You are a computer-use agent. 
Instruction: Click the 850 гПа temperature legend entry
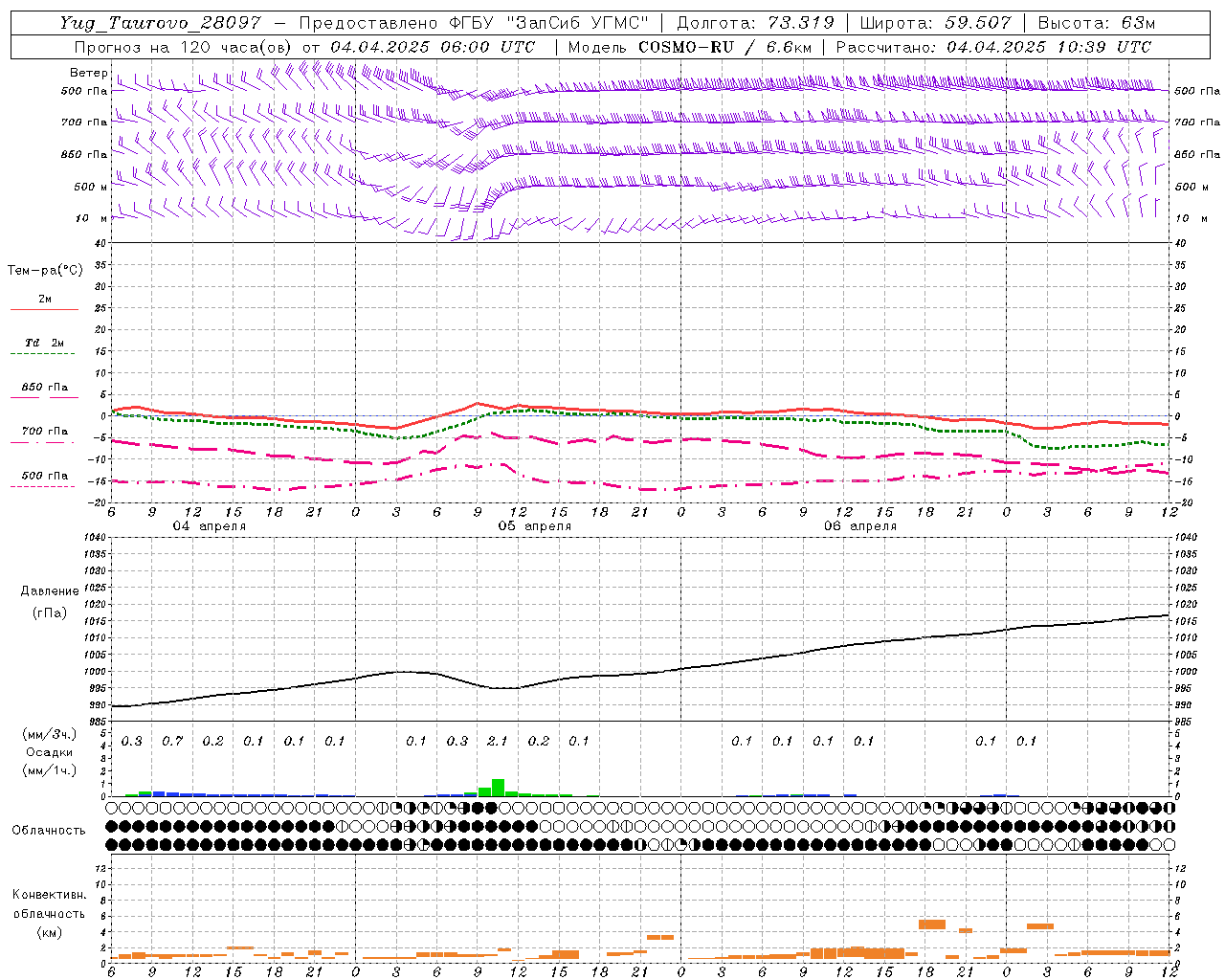coord(44,388)
